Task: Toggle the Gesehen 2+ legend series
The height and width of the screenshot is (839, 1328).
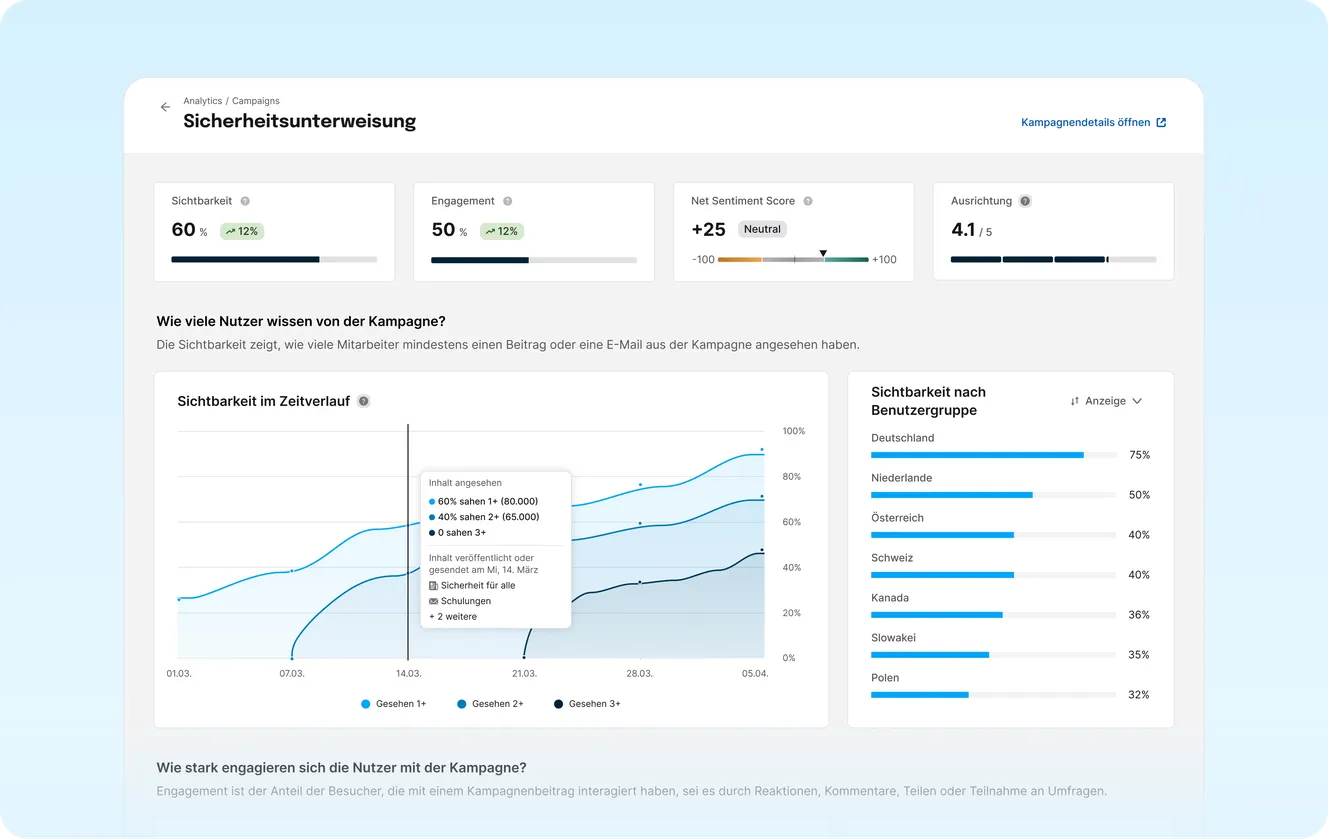Action: (x=490, y=704)
